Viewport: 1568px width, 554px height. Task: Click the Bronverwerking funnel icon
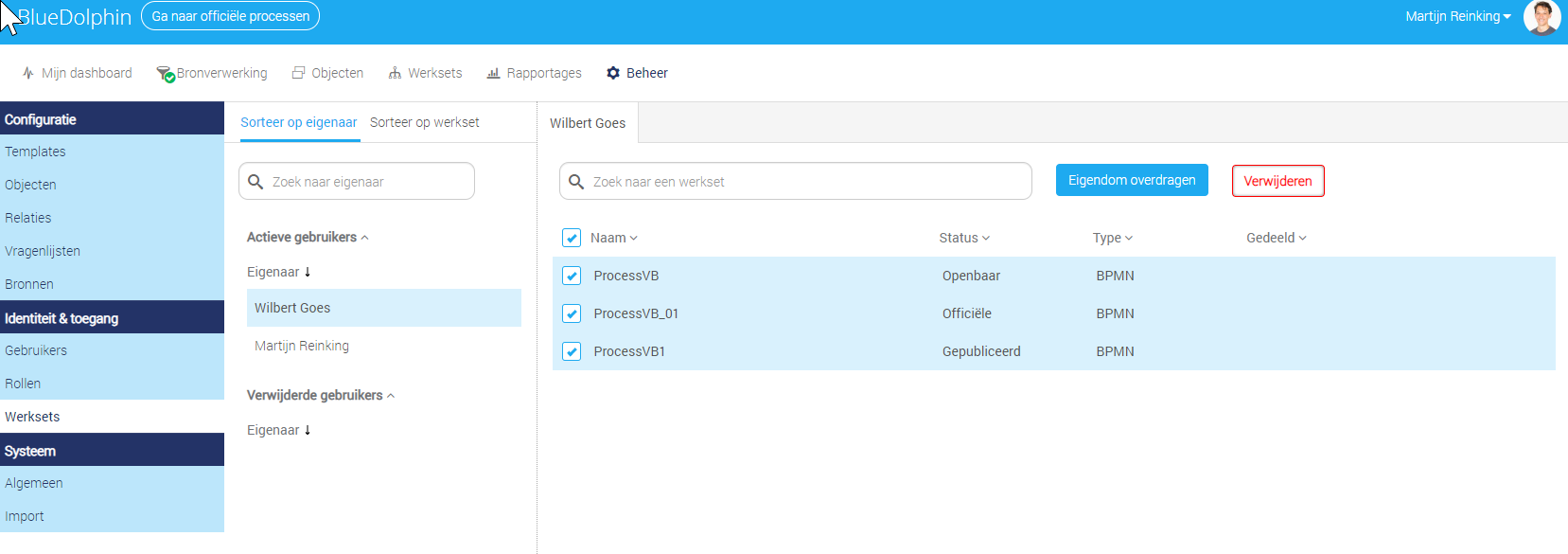point(166,74)
